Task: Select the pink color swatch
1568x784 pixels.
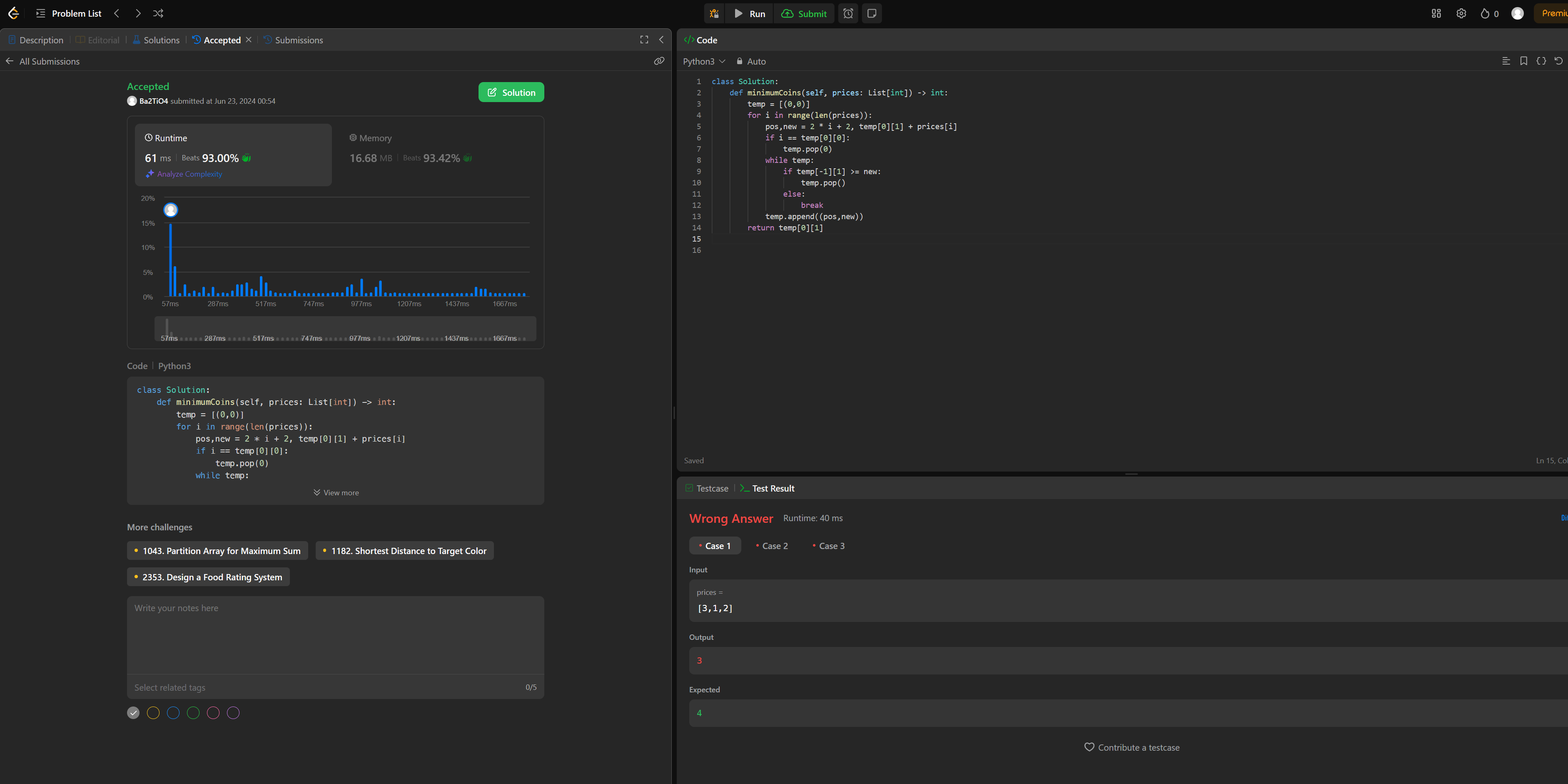Action: click(213, 713)
